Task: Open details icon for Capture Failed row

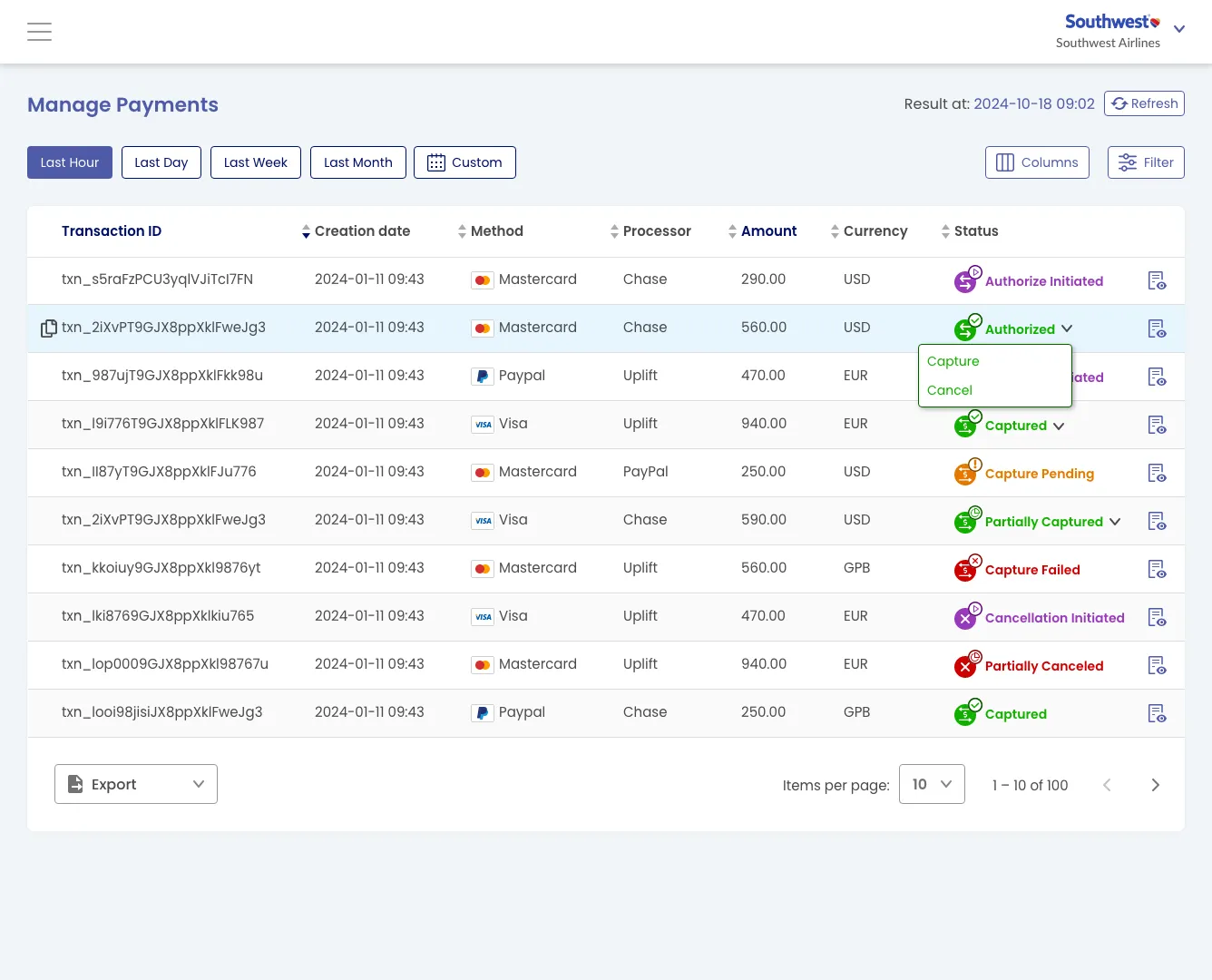Action: pyautogui.click(x=1157, y=569)
